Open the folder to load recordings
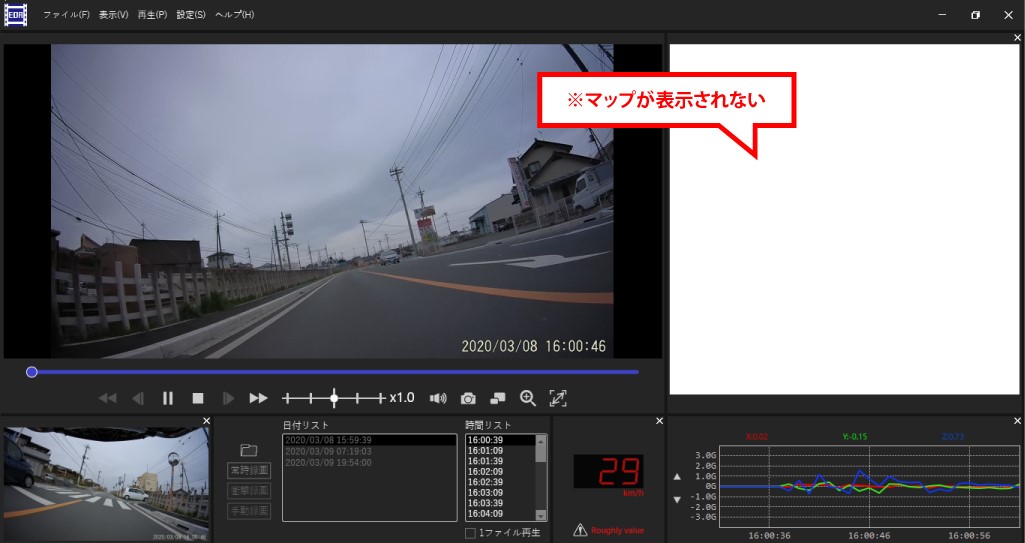The height and width of the screenshot is (543, 1025). pos(249,451)
